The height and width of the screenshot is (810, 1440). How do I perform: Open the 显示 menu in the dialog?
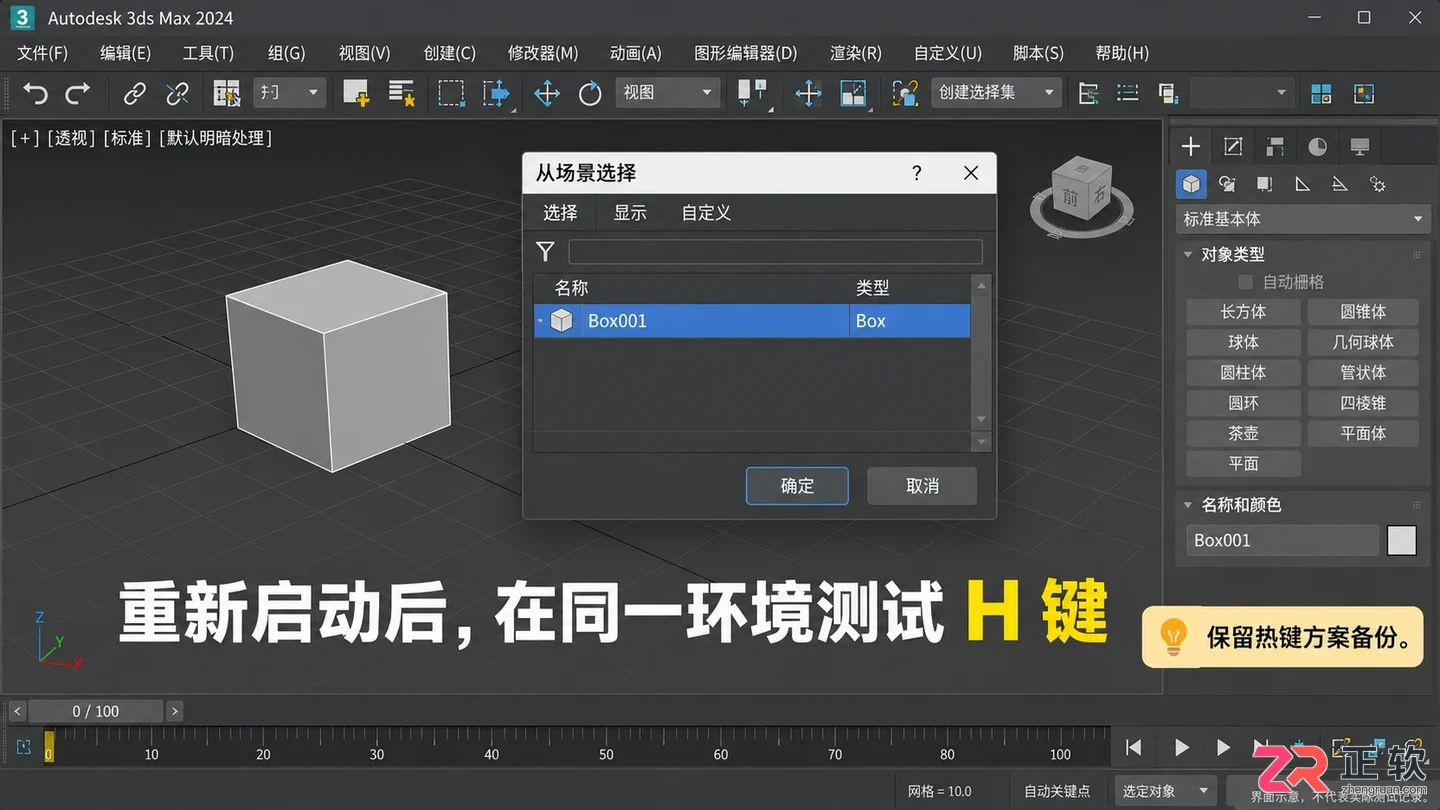coord(630,213)
